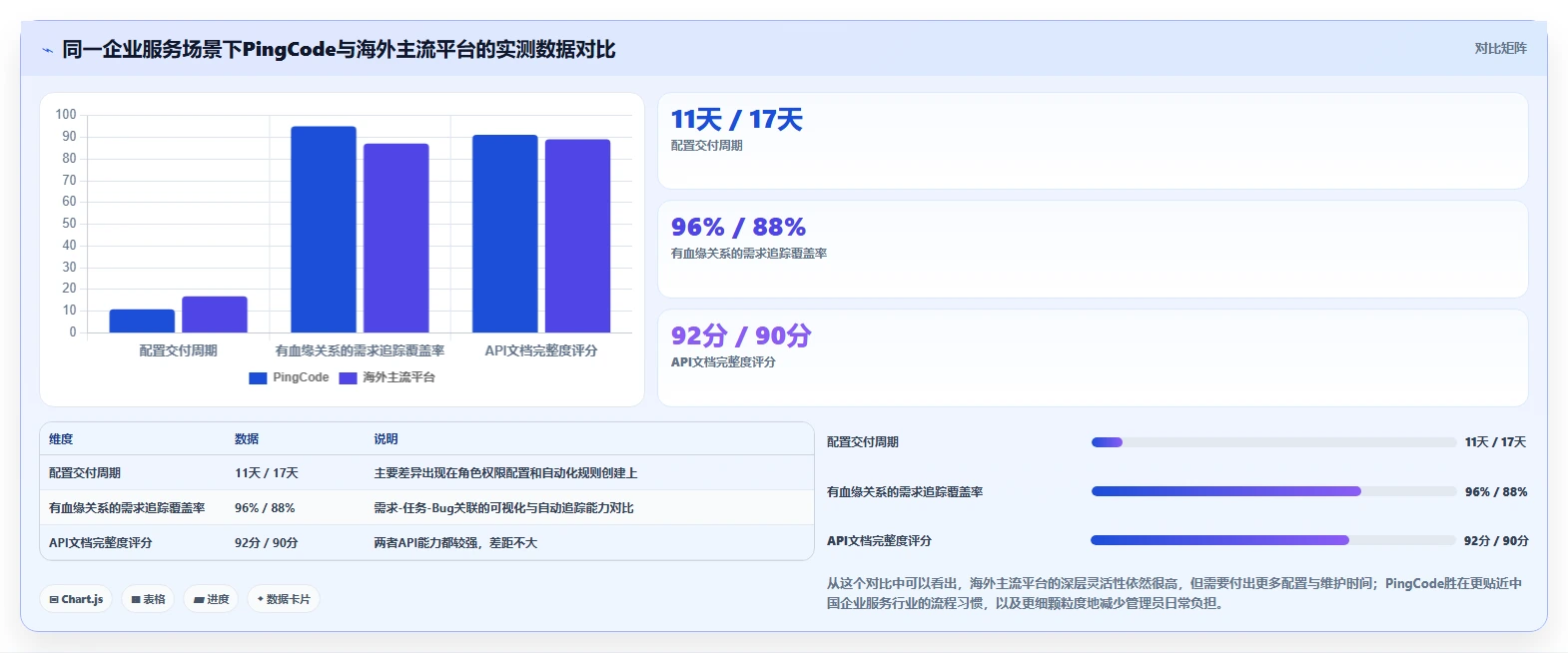The width and height of the screenshot is (1568, 653).
Task: Click progress row value 96% / 88%
Action: pos(1496,492)
